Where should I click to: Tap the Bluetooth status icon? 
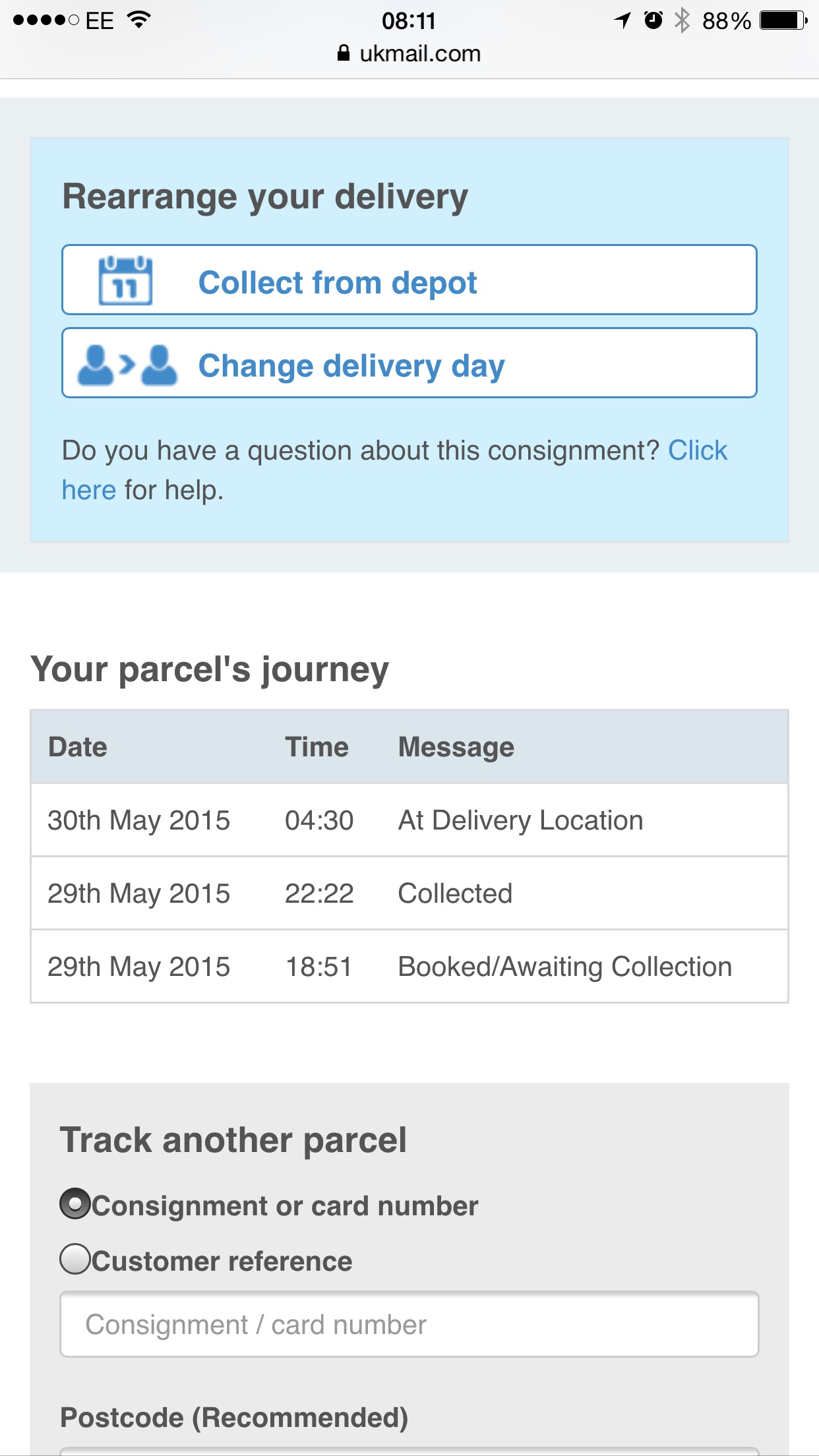(682, 20)
